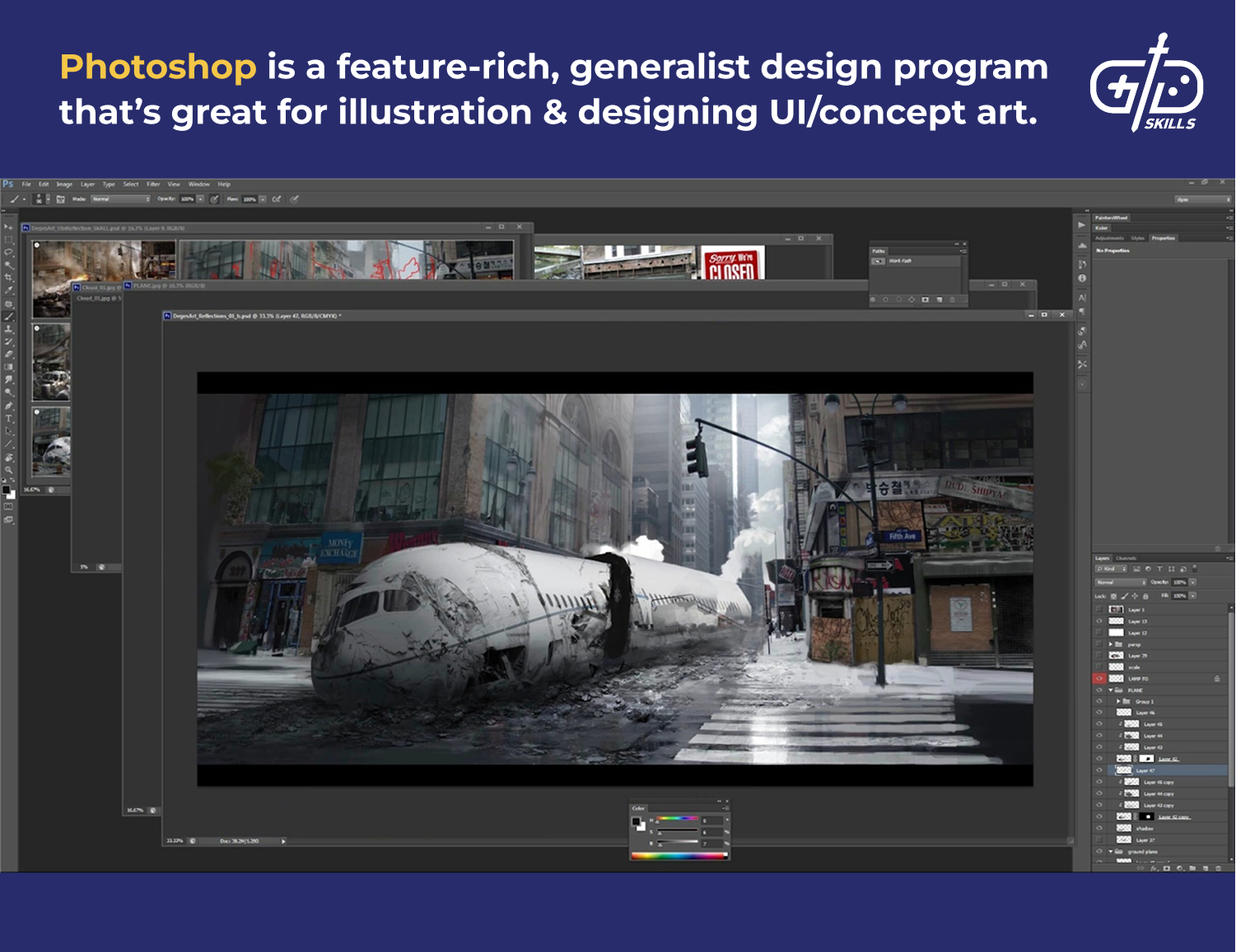Select the Magic Wand tool

click(x=8, y=264)
